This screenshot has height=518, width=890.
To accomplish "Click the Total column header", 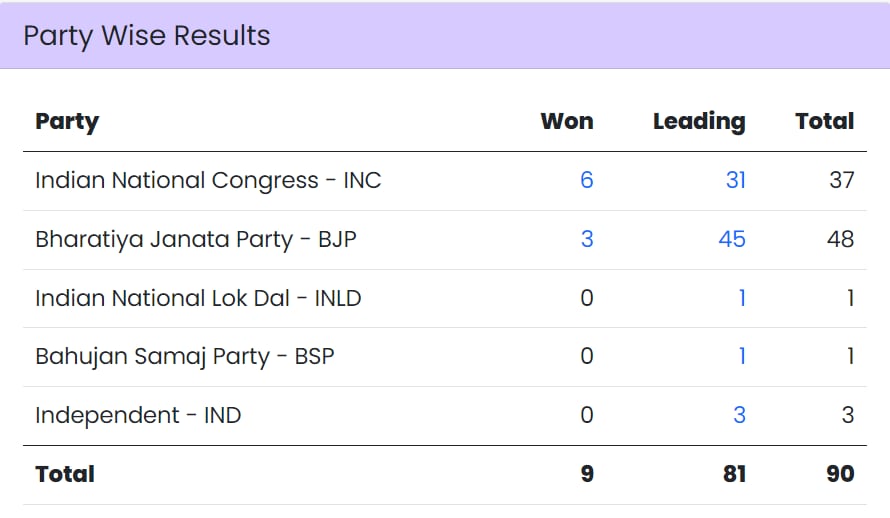I will (824, 122).
